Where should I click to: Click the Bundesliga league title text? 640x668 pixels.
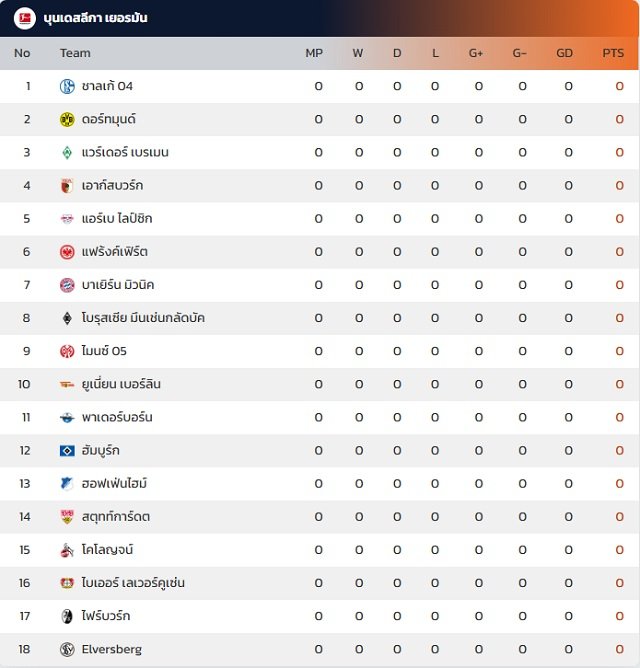95,18
